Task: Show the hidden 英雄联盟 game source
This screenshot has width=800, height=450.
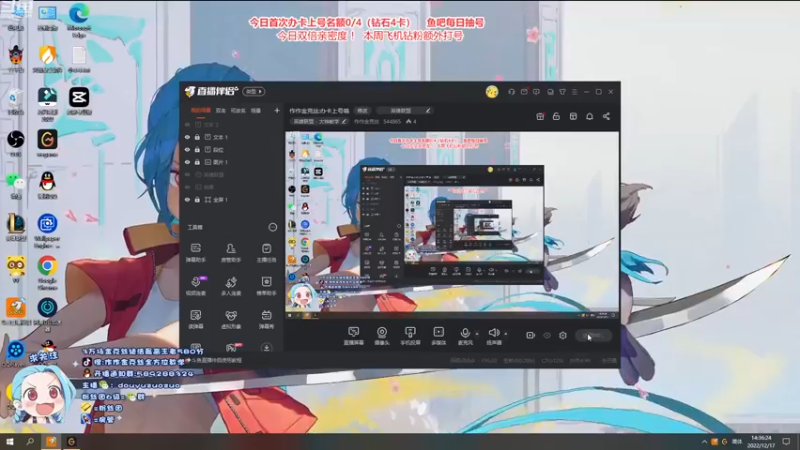Action: (187, 174)
